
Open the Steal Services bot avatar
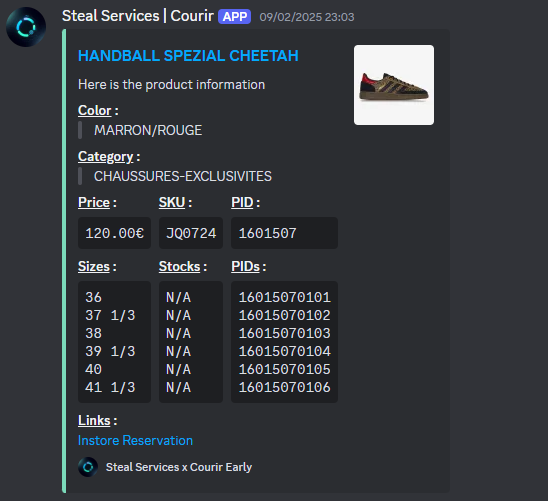[26, 27]
